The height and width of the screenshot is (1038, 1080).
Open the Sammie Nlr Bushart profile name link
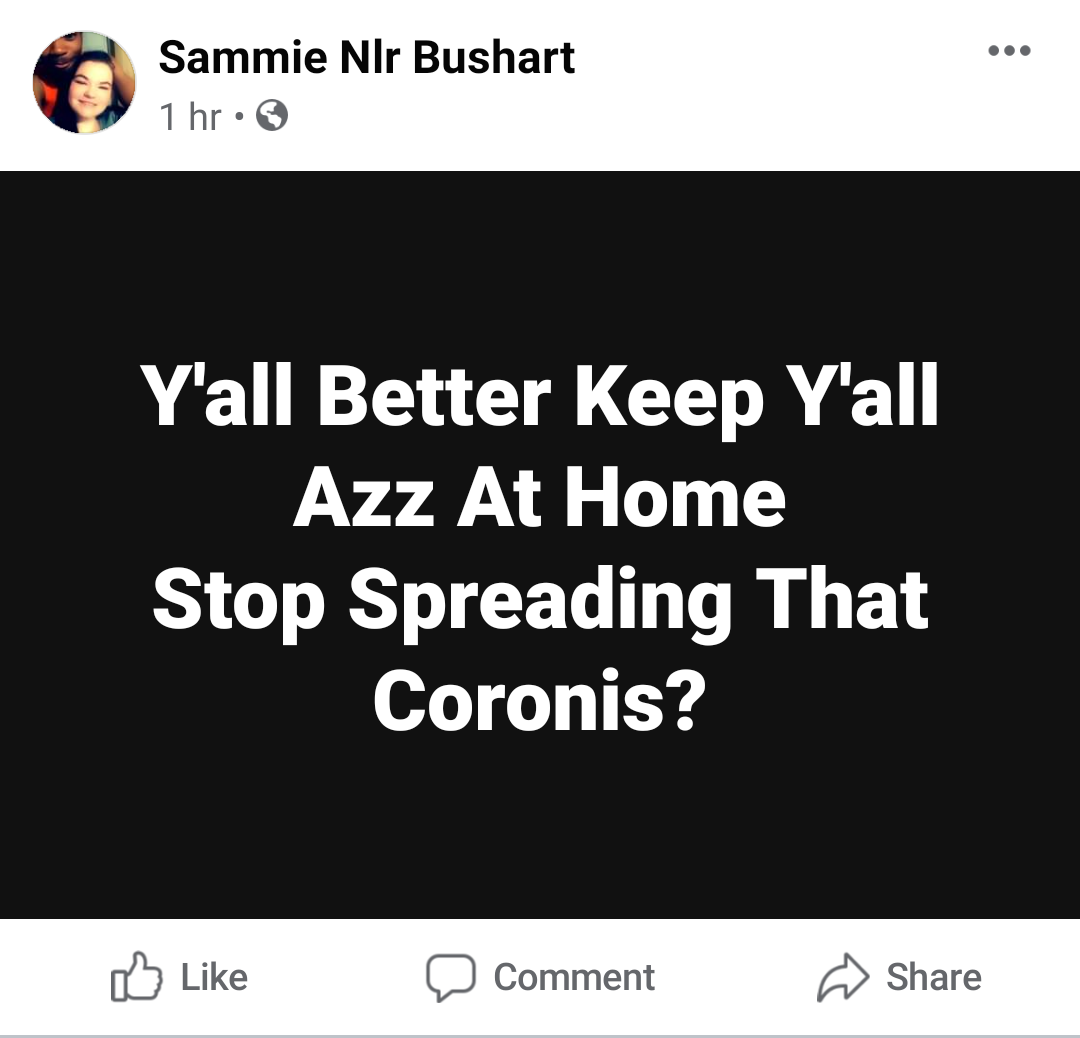[366, 57]
